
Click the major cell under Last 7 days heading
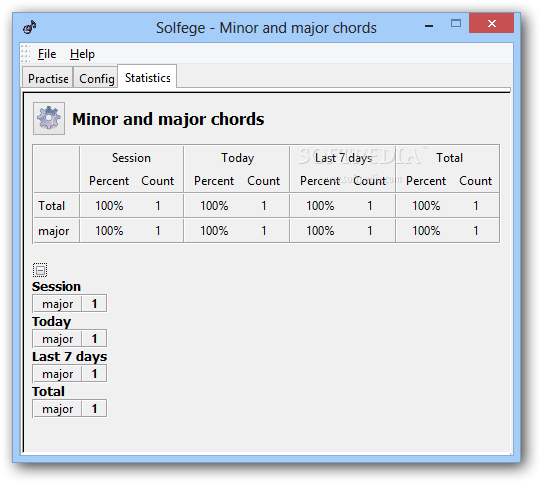point(57,374)
